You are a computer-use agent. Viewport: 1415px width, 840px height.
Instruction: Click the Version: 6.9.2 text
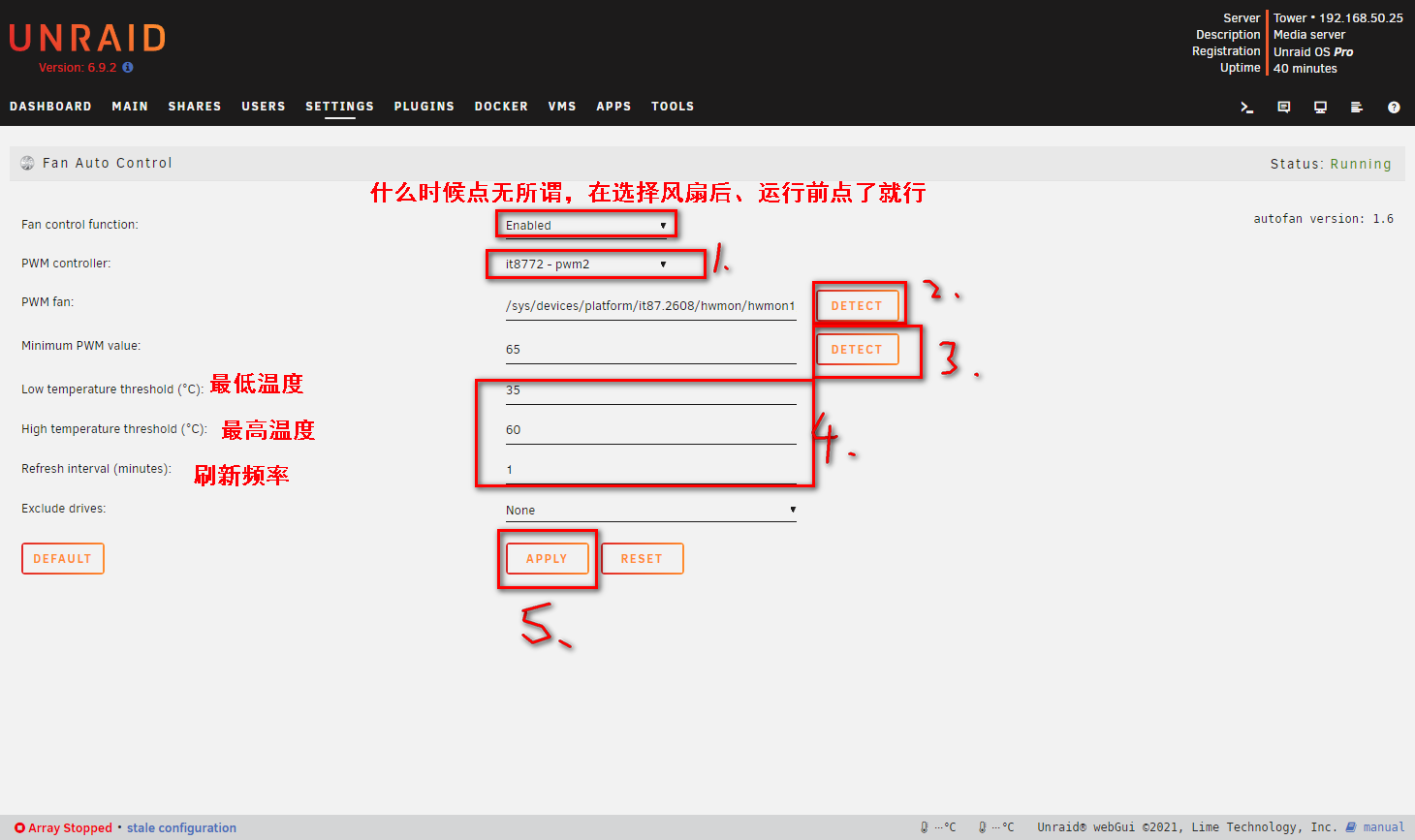point(78,68)
